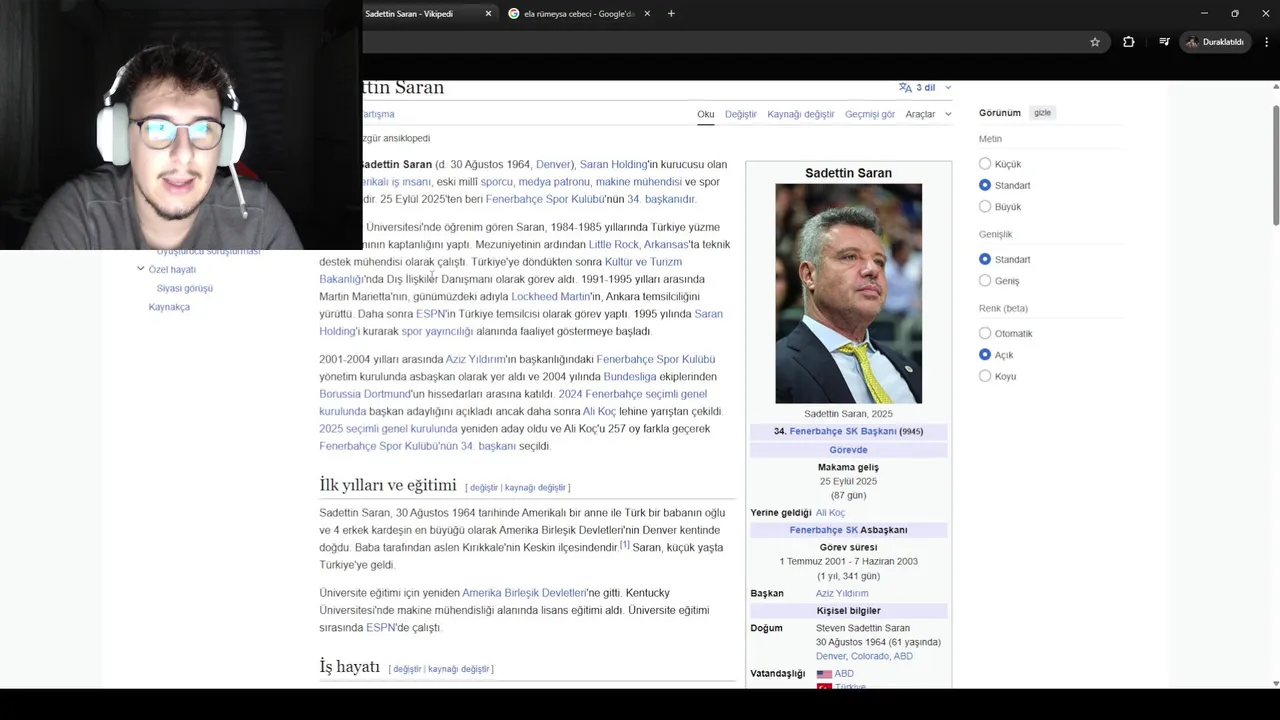The height and width of the screenshot is (720, 1280).
Task: Bookmark this page with the star icon
Action: pyautogui.click(x=1095, y=42)
